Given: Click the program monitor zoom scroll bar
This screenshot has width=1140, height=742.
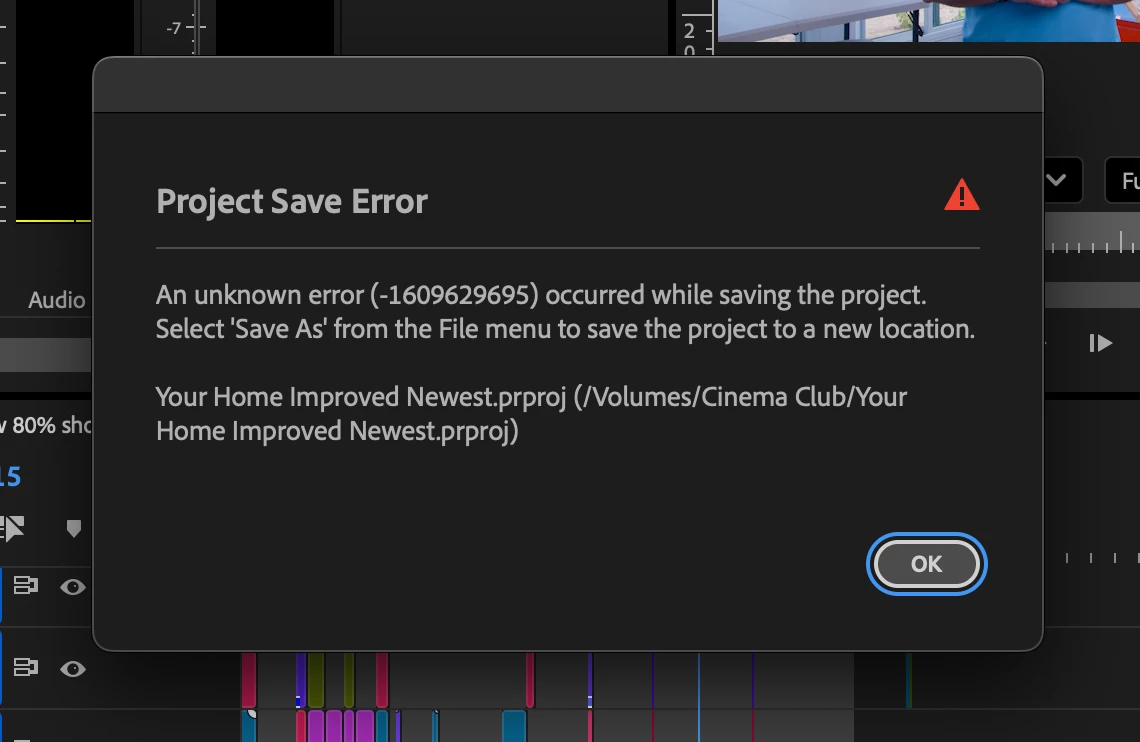Looking at the screenshot, I should click(1092, 295).
